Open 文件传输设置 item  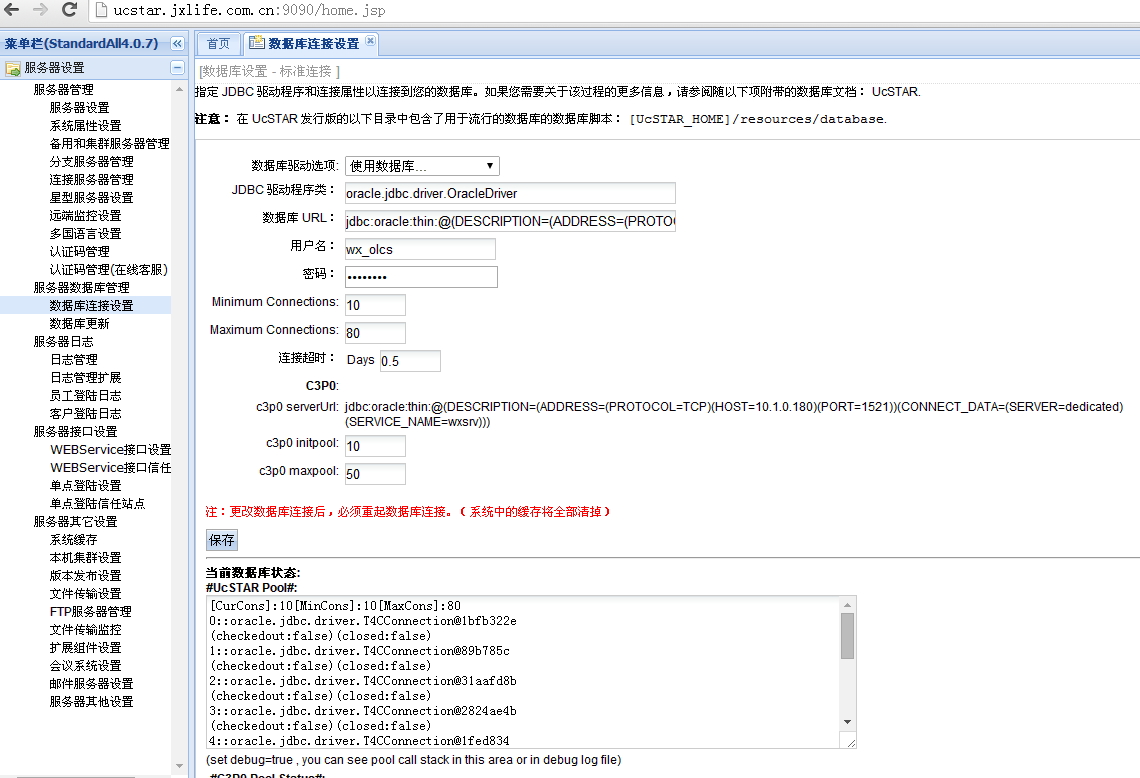tap(85, 594)
